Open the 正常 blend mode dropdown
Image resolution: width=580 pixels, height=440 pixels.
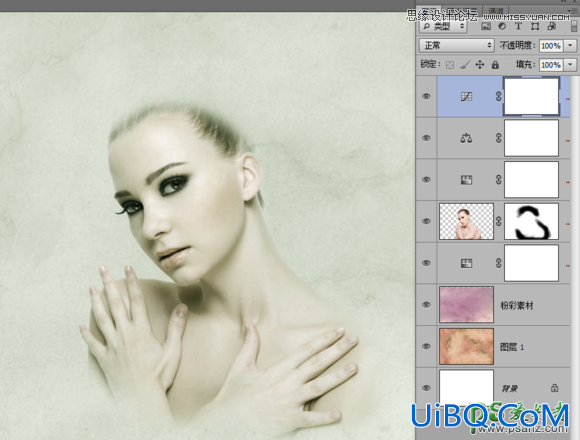tap(456, 45)
